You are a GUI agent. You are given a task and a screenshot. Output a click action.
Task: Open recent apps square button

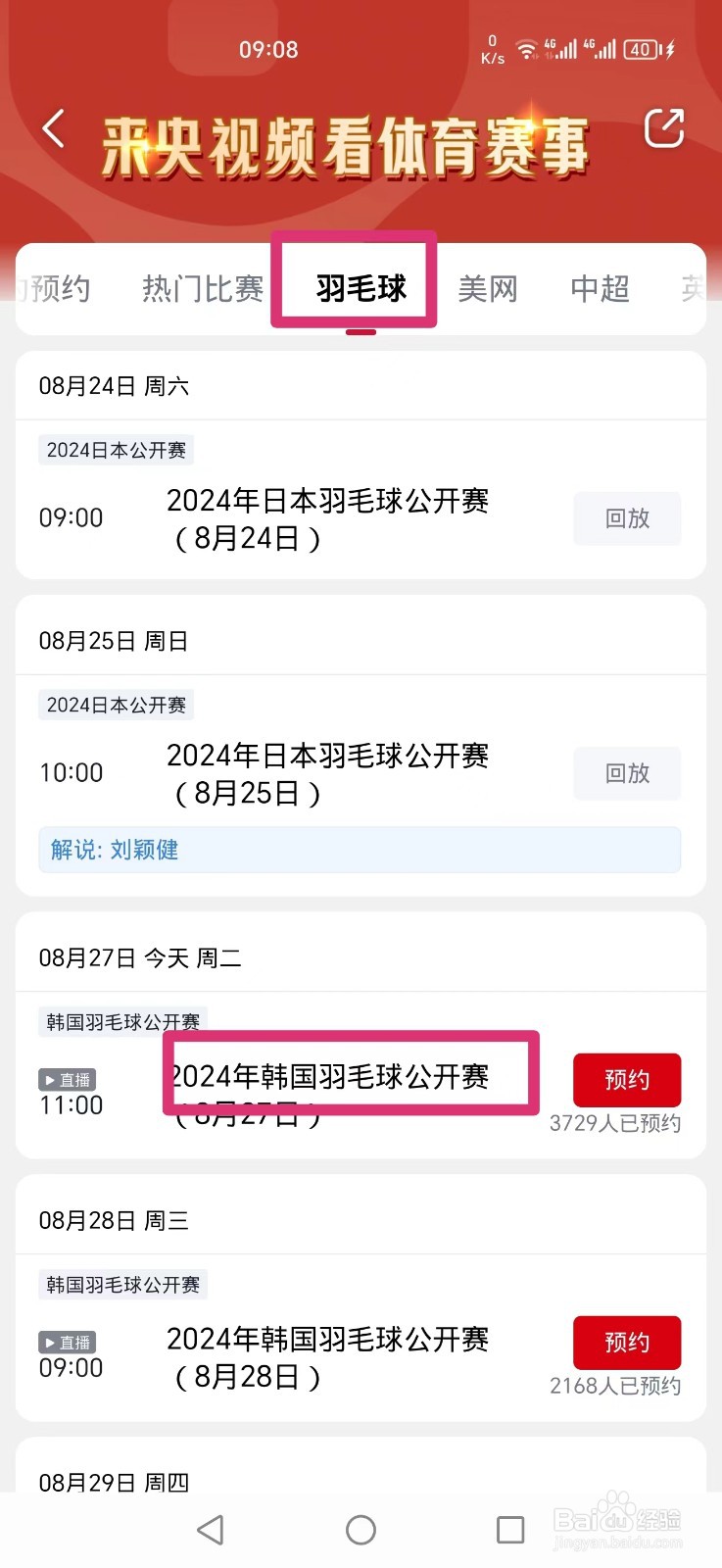510,1530
